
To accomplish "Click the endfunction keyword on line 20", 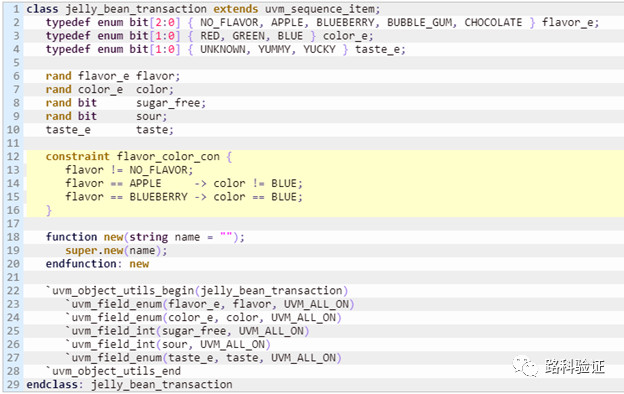I will point(81,263).
